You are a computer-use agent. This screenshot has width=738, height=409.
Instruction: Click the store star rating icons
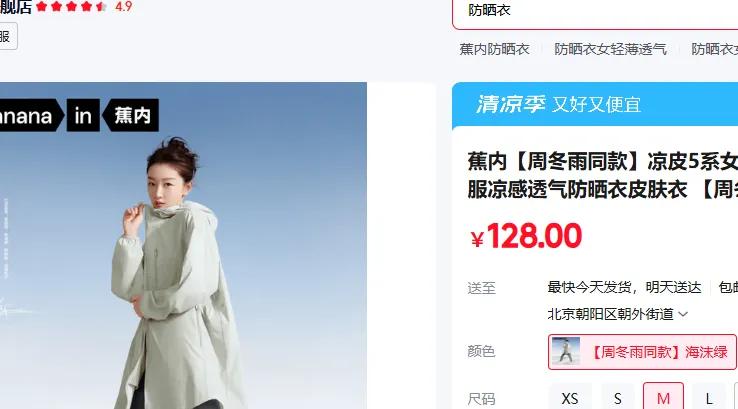[x=72, y=7]
